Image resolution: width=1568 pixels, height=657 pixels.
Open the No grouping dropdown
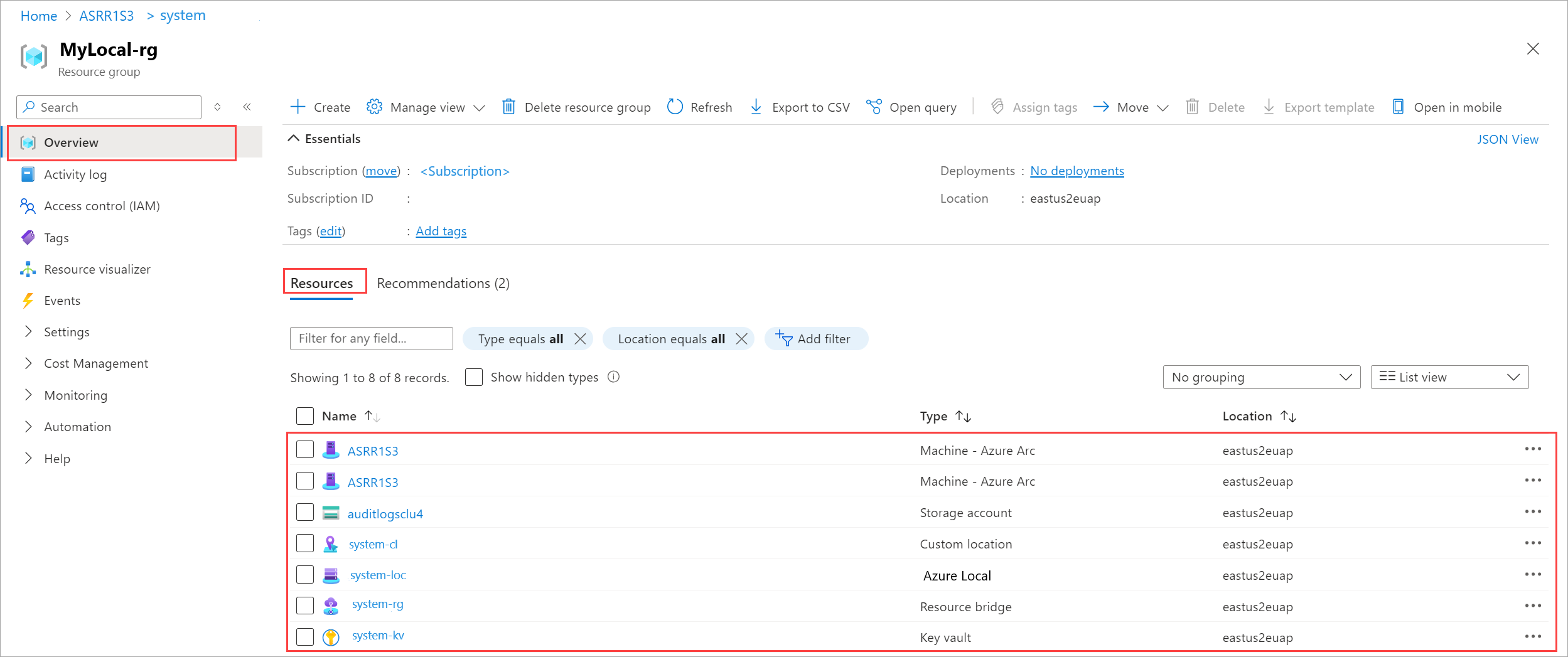click(x=1262, y=377)
